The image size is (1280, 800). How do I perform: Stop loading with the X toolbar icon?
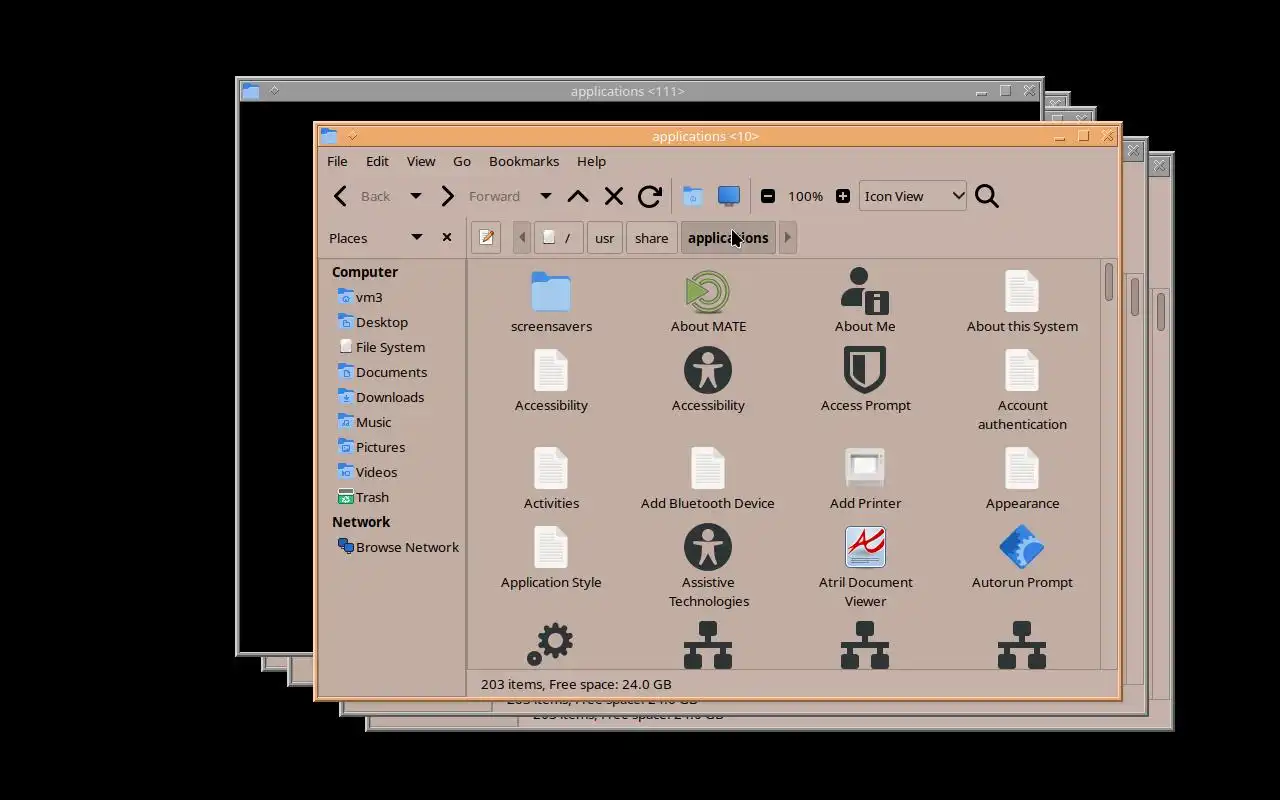point(614,196)
